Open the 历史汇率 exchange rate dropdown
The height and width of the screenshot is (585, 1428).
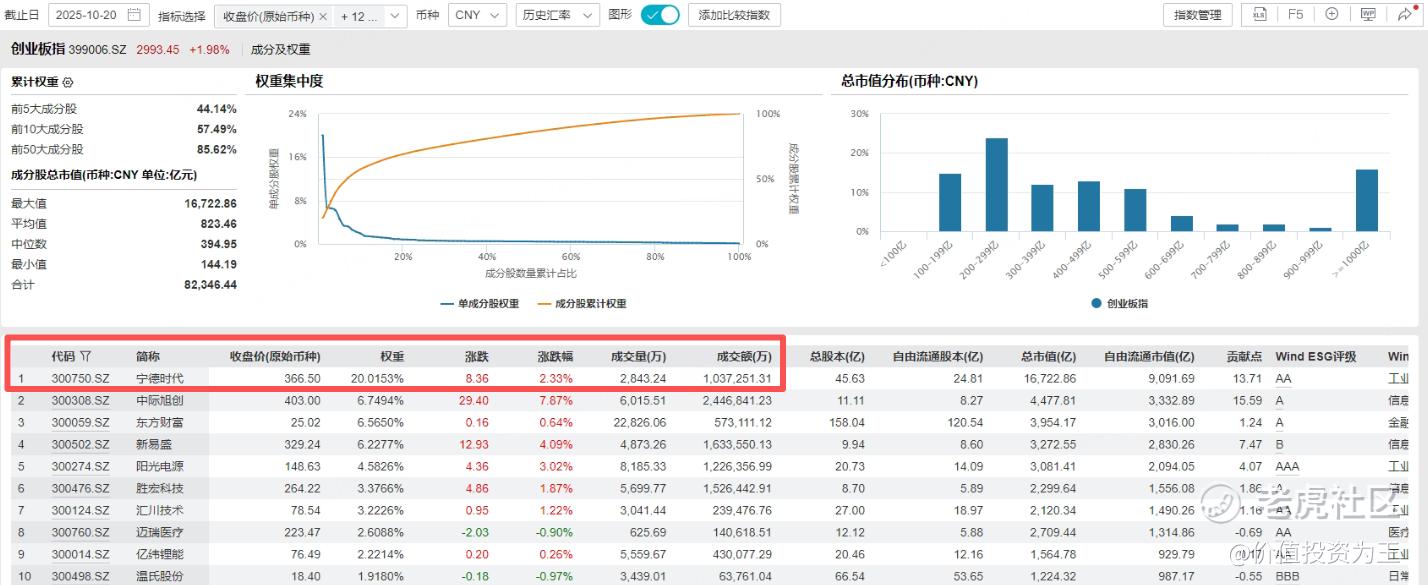point(558,15)
